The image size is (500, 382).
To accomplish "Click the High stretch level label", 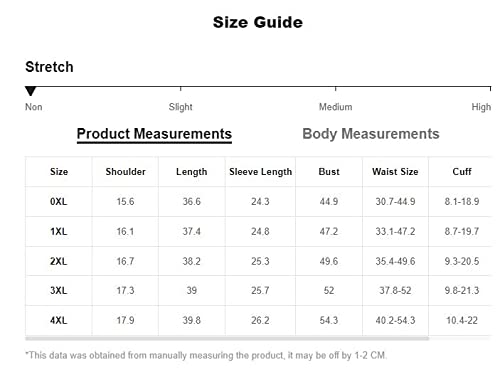I will click(481, 107).
